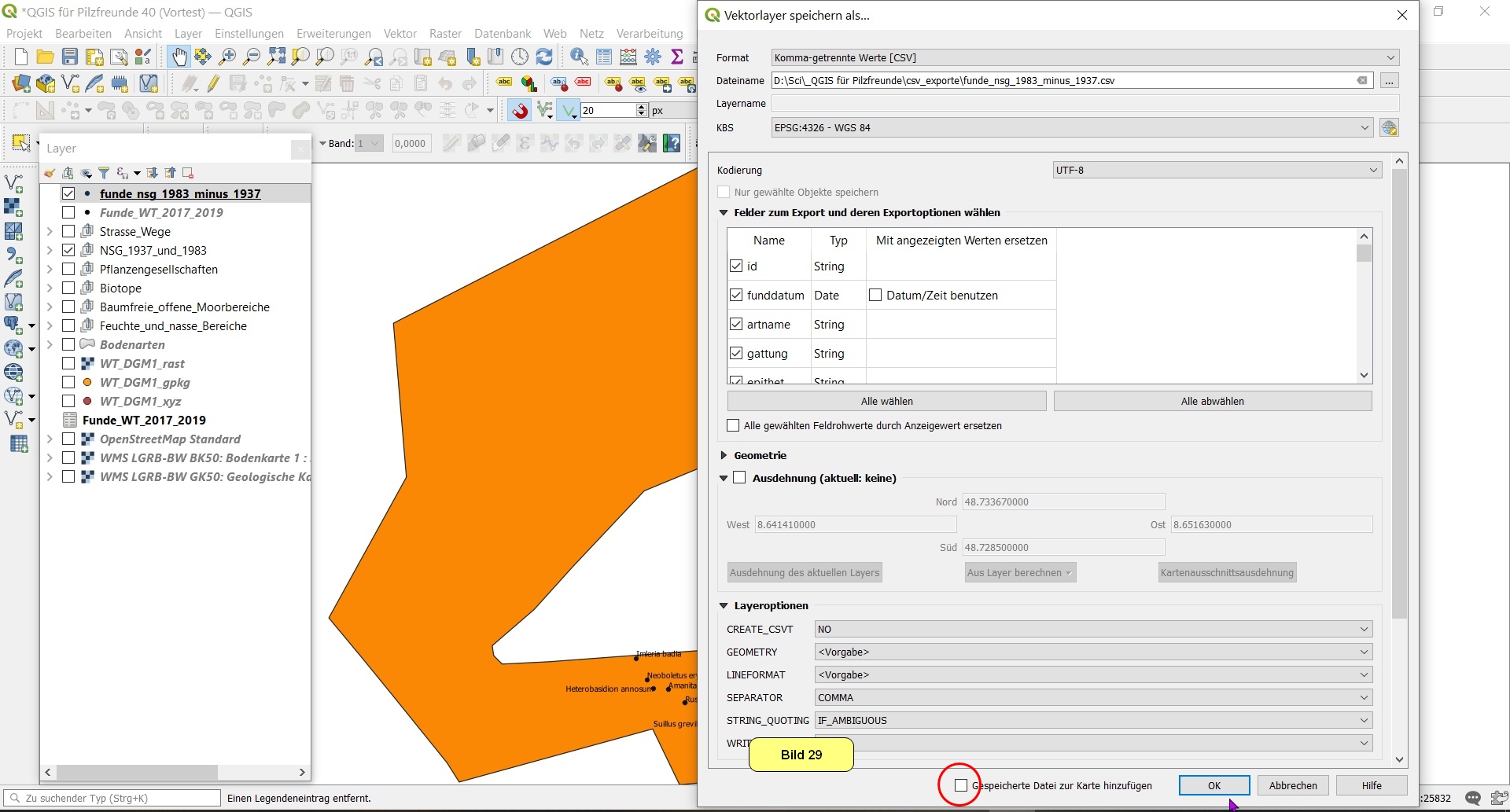1510x812 pixels.
Task: Click the Zoom In magnifier icon
Action: 227,57
